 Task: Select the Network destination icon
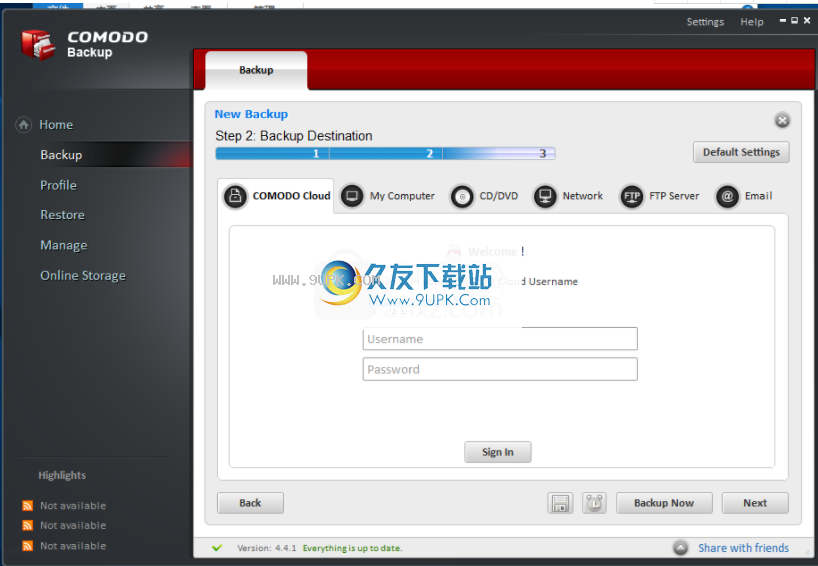tap(545, 197)
